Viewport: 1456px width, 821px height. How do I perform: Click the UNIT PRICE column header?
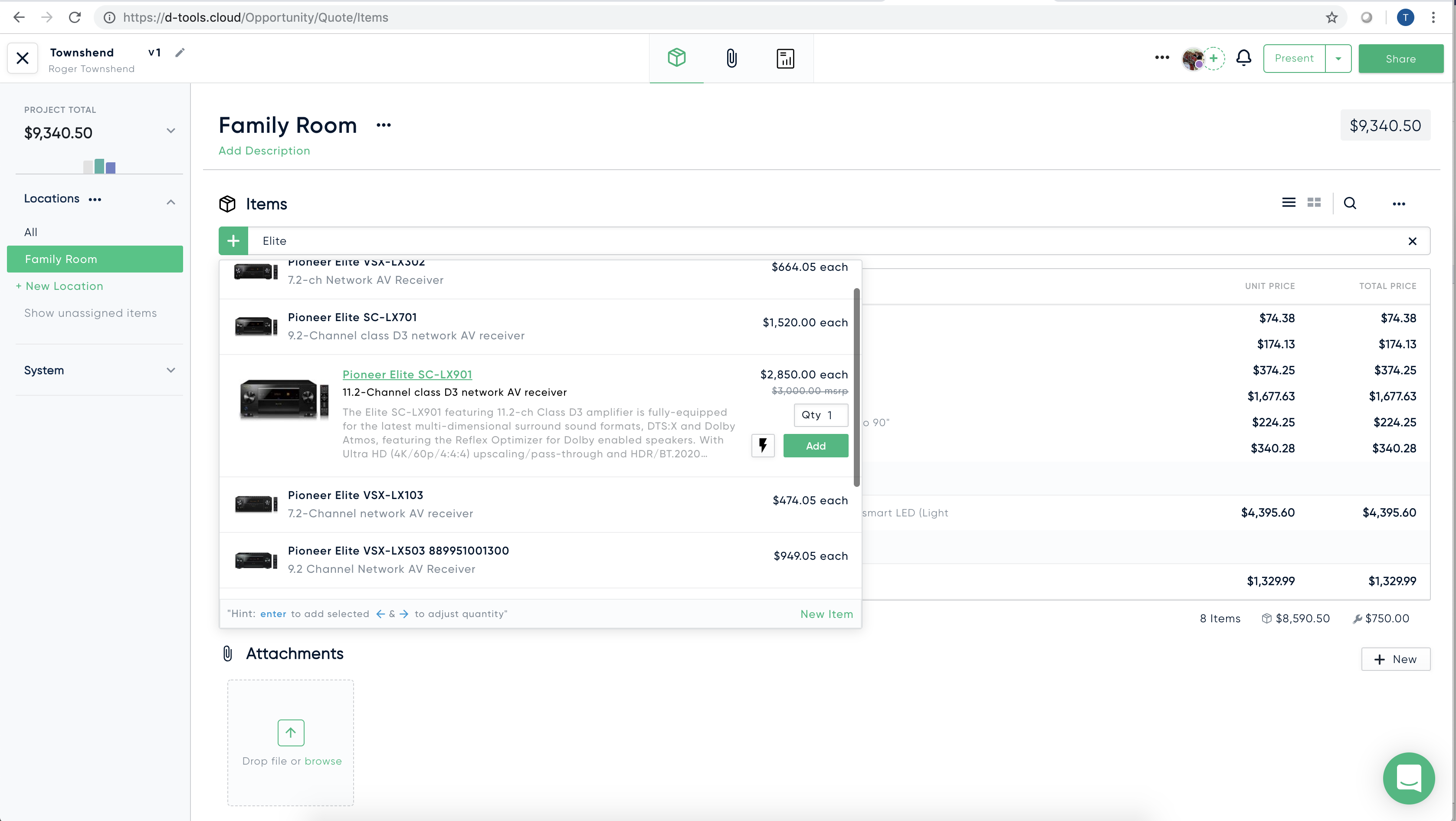pos(1270,286)
